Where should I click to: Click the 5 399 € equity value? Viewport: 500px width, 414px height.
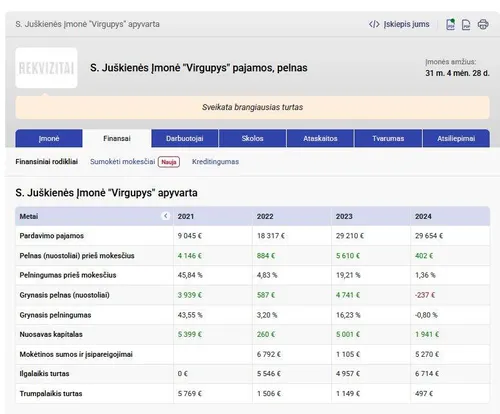click(190, 334)
